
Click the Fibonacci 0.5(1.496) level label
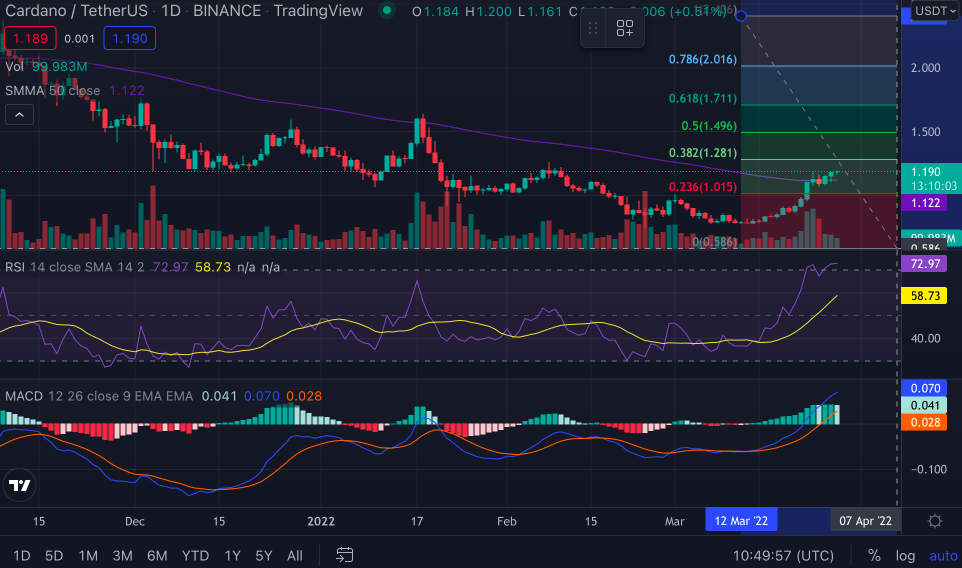tap(709, 126)
